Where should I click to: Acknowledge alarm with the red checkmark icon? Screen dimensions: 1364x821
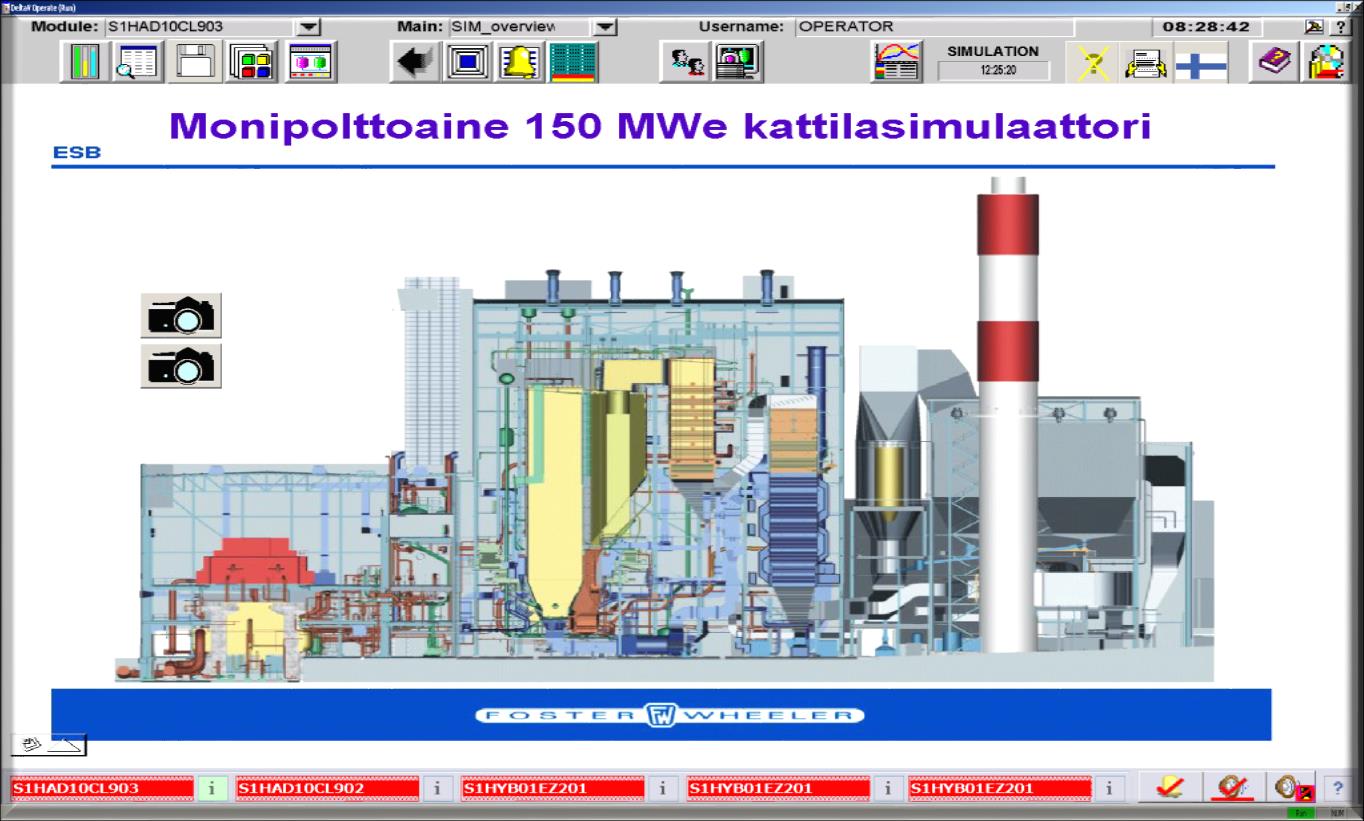pos(1168,788)
